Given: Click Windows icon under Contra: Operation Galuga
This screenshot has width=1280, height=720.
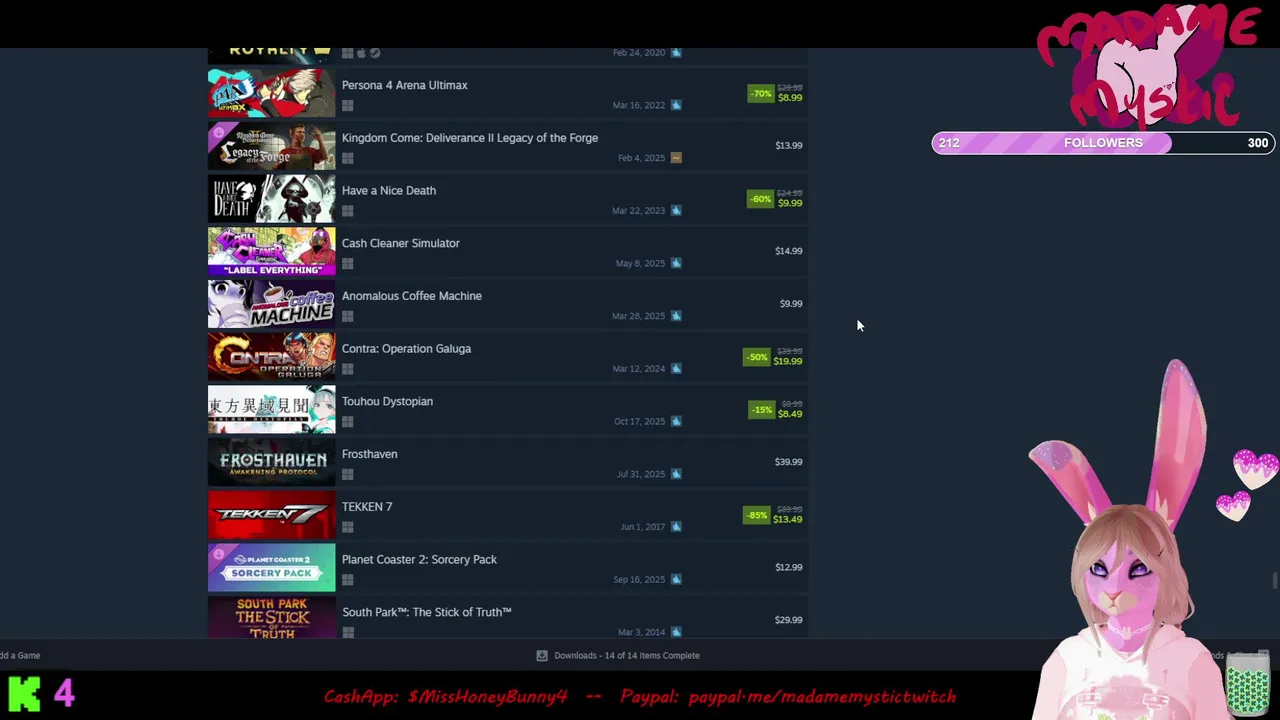Looking at the screenshot, I should click(347, 369).
